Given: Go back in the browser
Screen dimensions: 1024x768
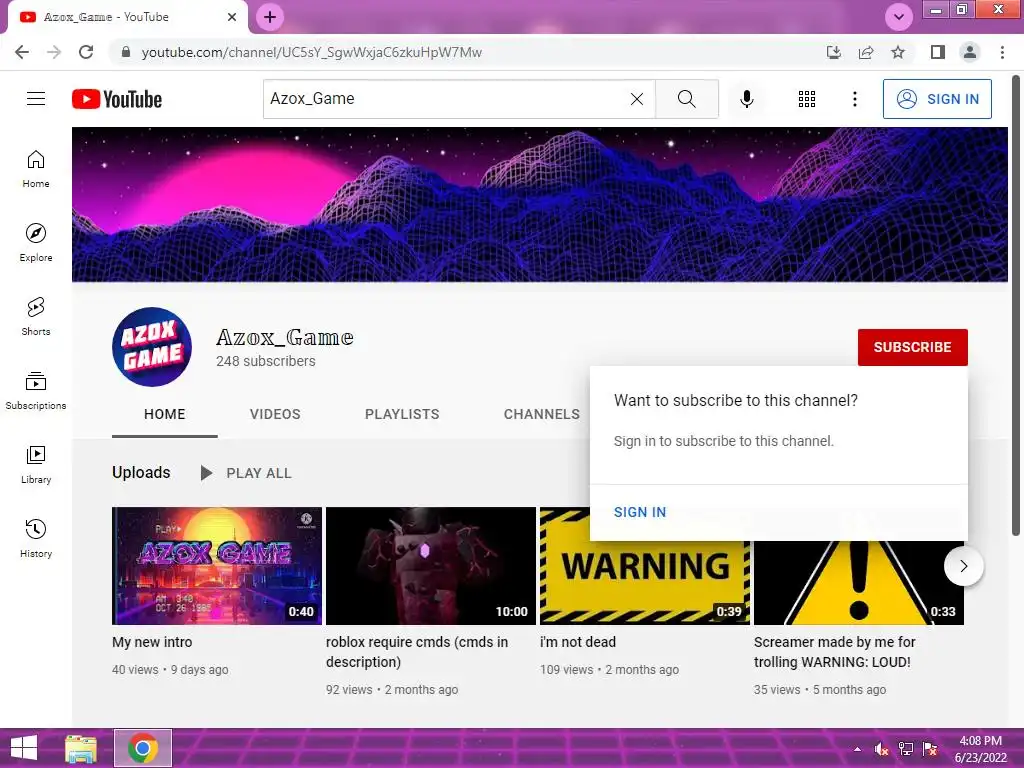Looking at the screenshot, I should pyautogui.click(x=22, y=52).
